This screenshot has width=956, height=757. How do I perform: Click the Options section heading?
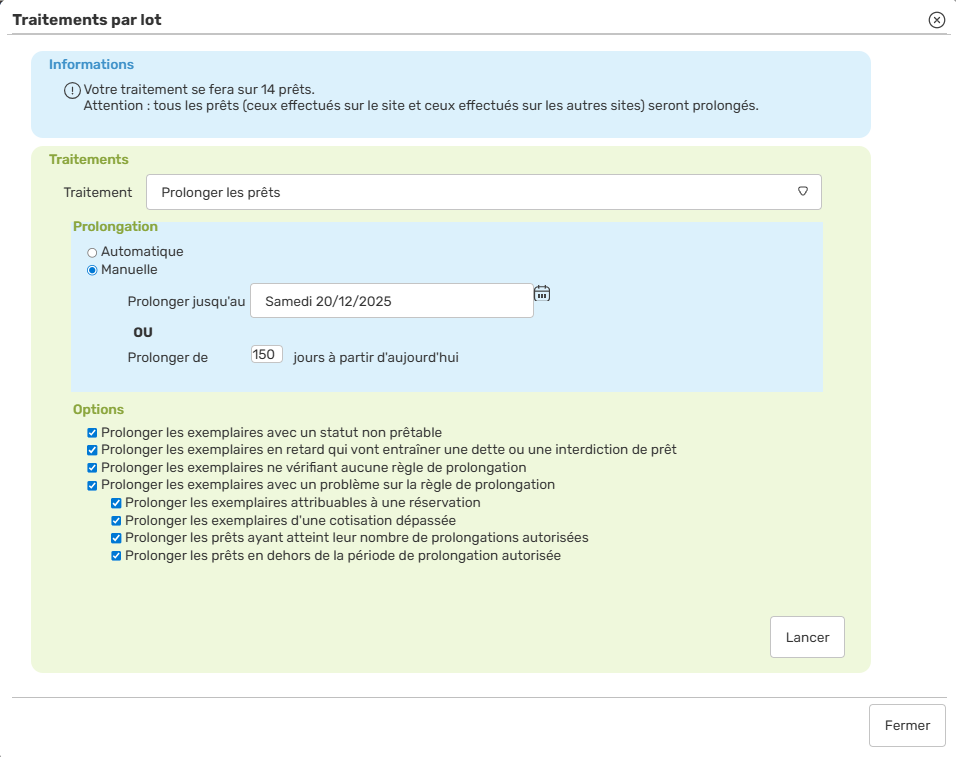tap(98, 409)
